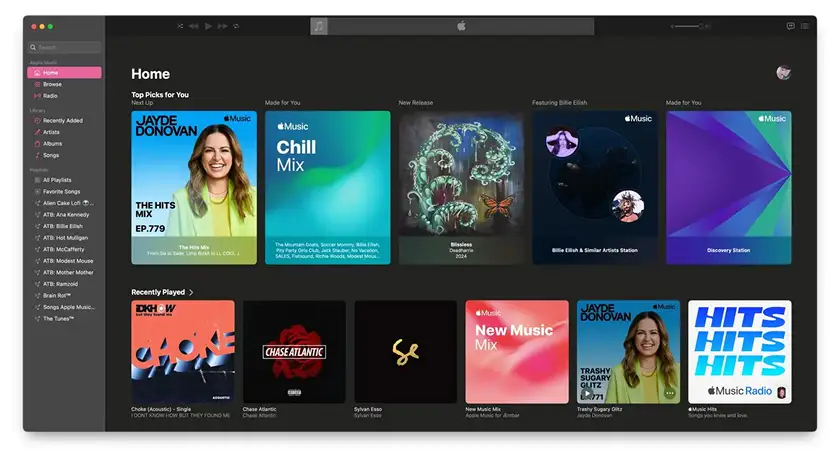Open the account profile avatar
The width and height of the screenshot is (840, 462).
pyautogui.click(x=783, y=73)
